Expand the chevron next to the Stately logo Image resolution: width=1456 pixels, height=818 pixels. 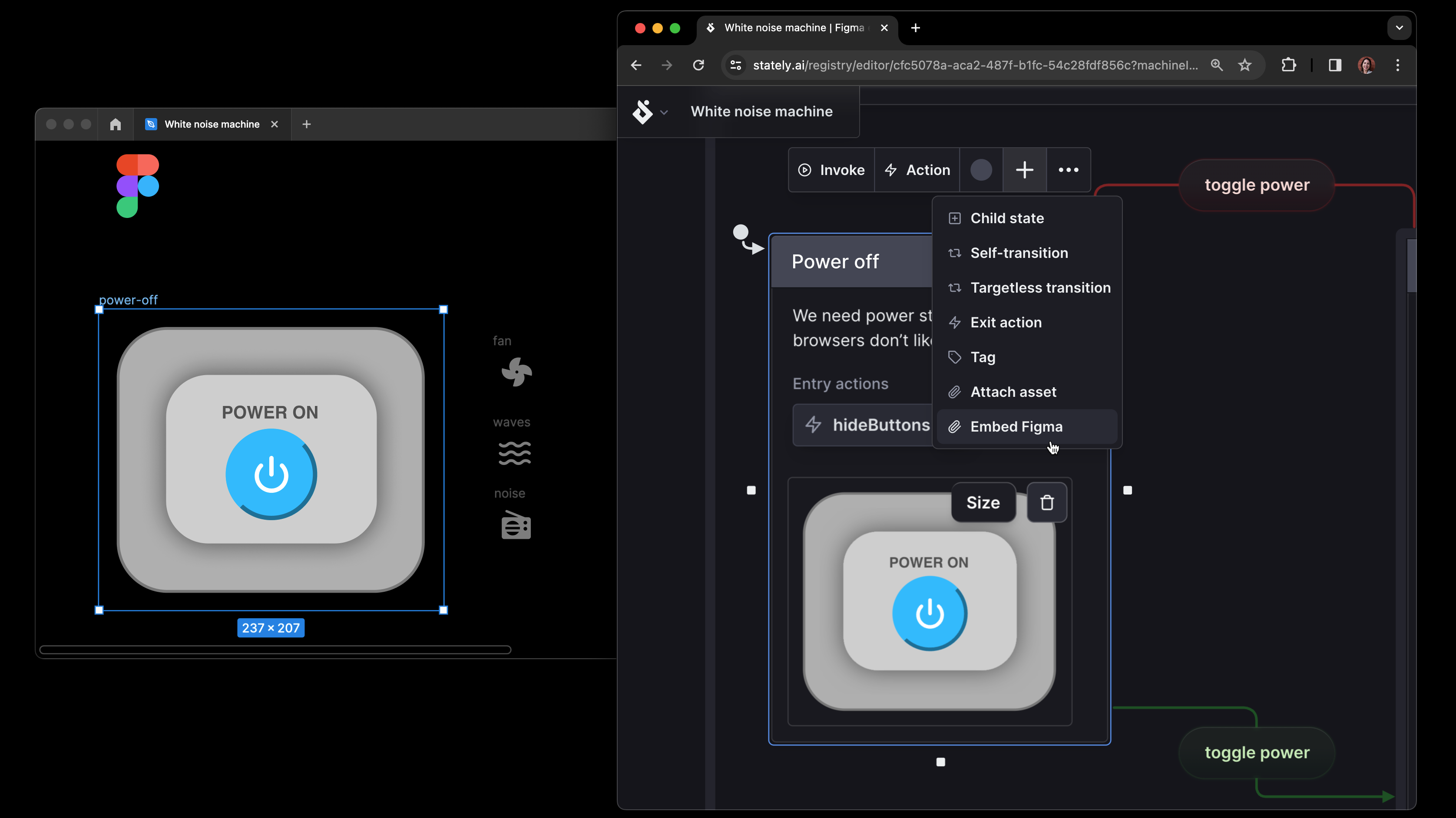(665, 112)
